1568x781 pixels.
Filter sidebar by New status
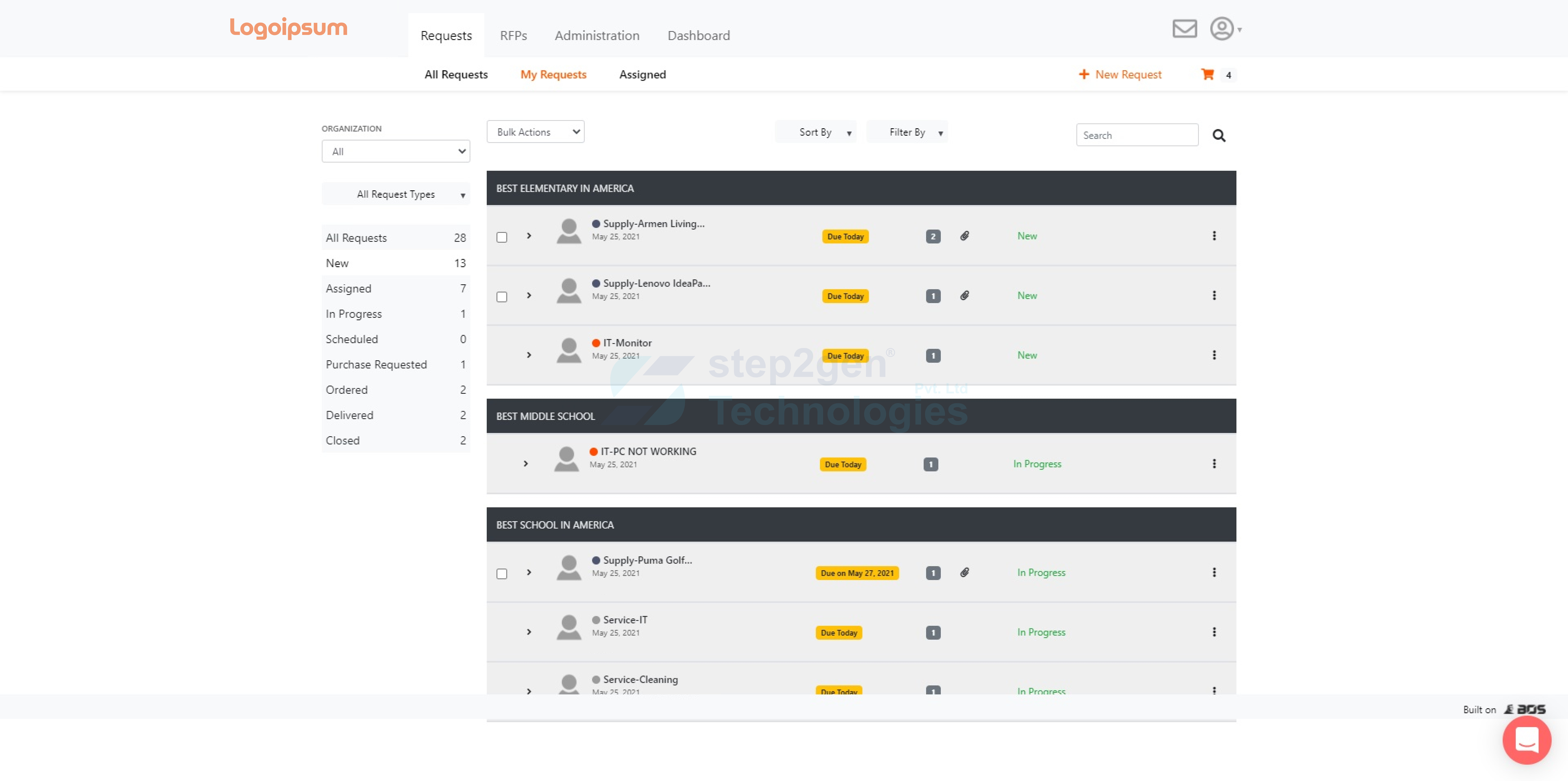pyautogui.click(x=396, y=263)
